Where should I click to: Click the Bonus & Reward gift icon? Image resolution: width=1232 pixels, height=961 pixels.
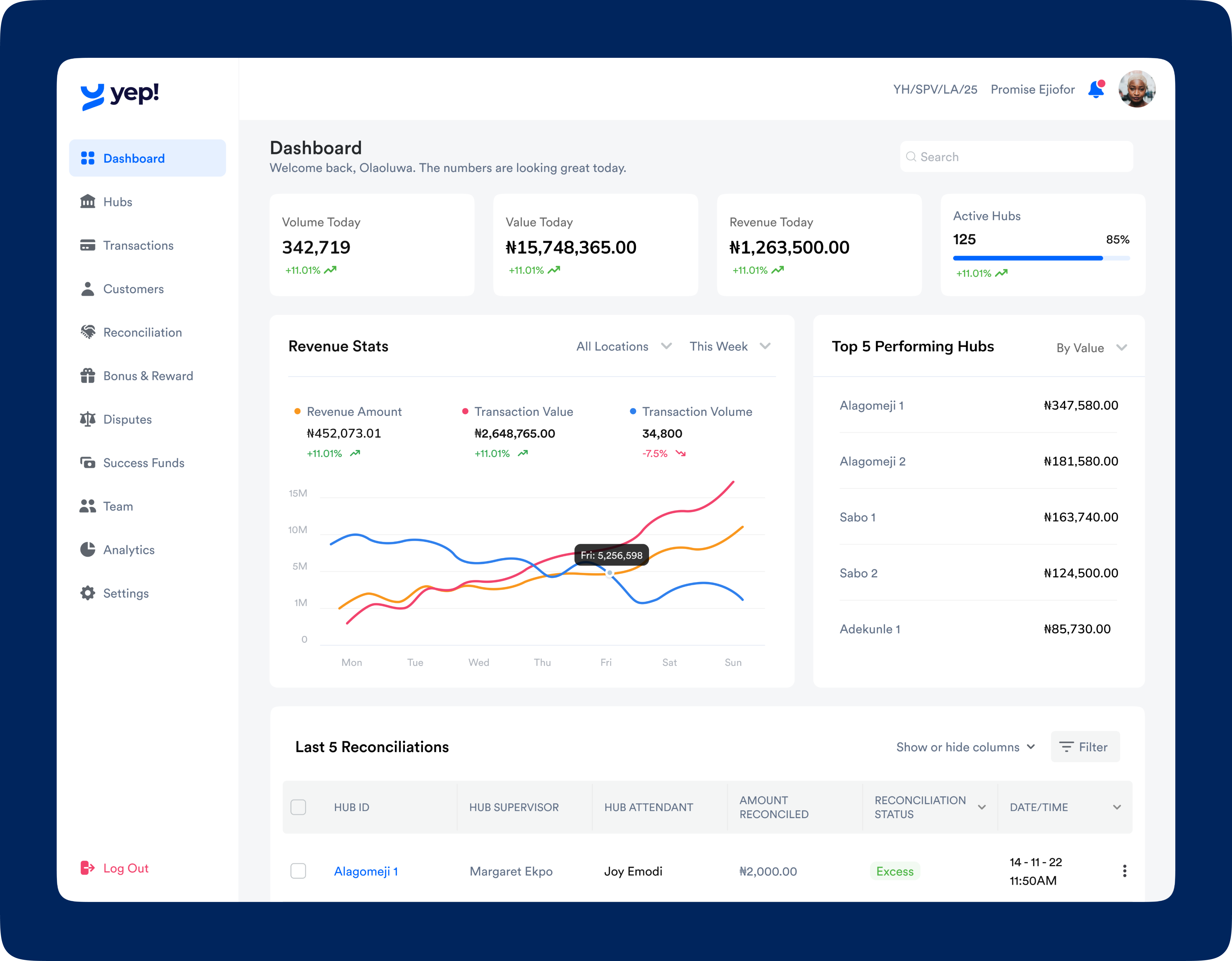(x=88, y=376)
